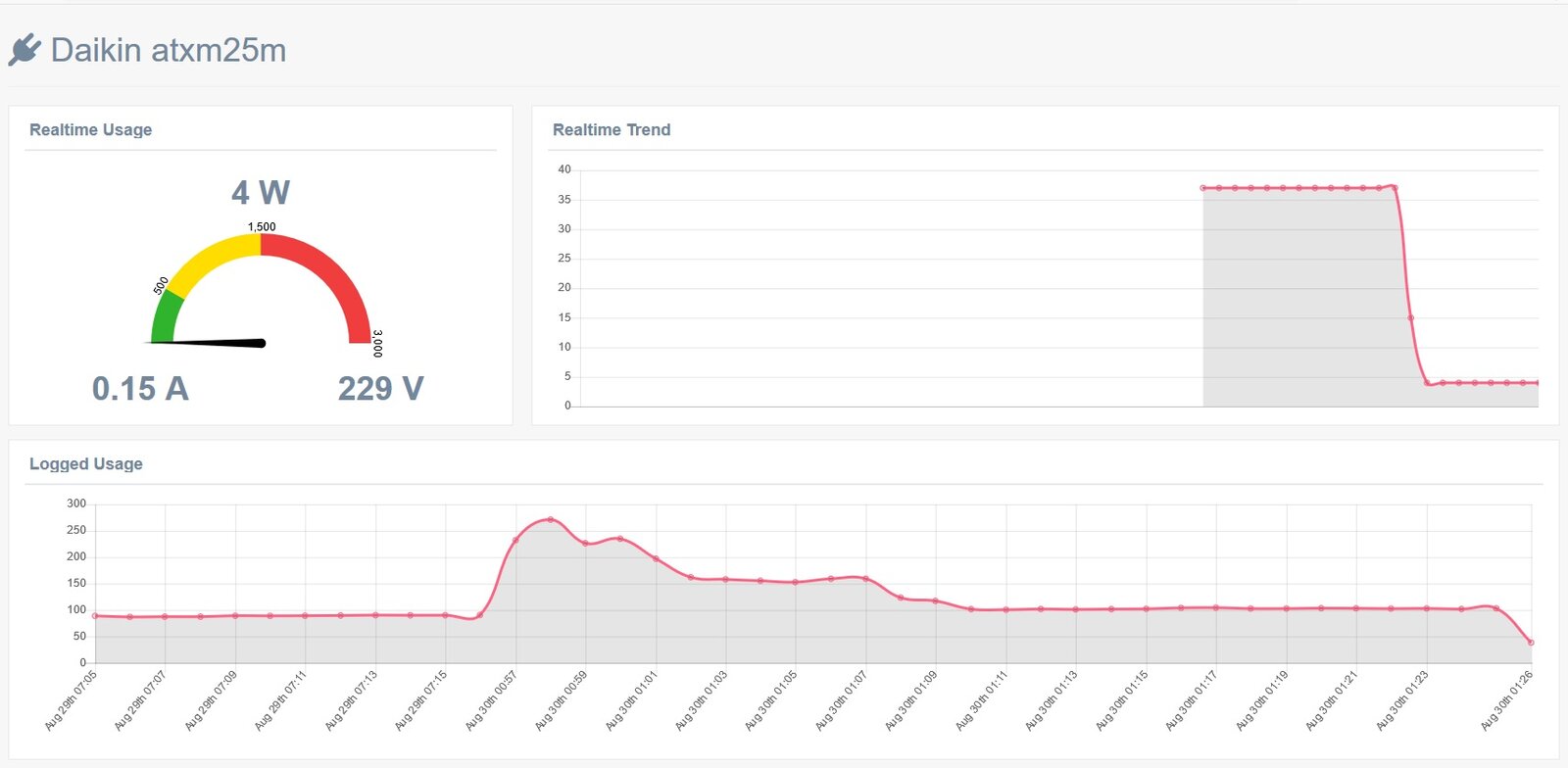Click the 300 y-axis label in Logged Usage

(x=76, y=504)
